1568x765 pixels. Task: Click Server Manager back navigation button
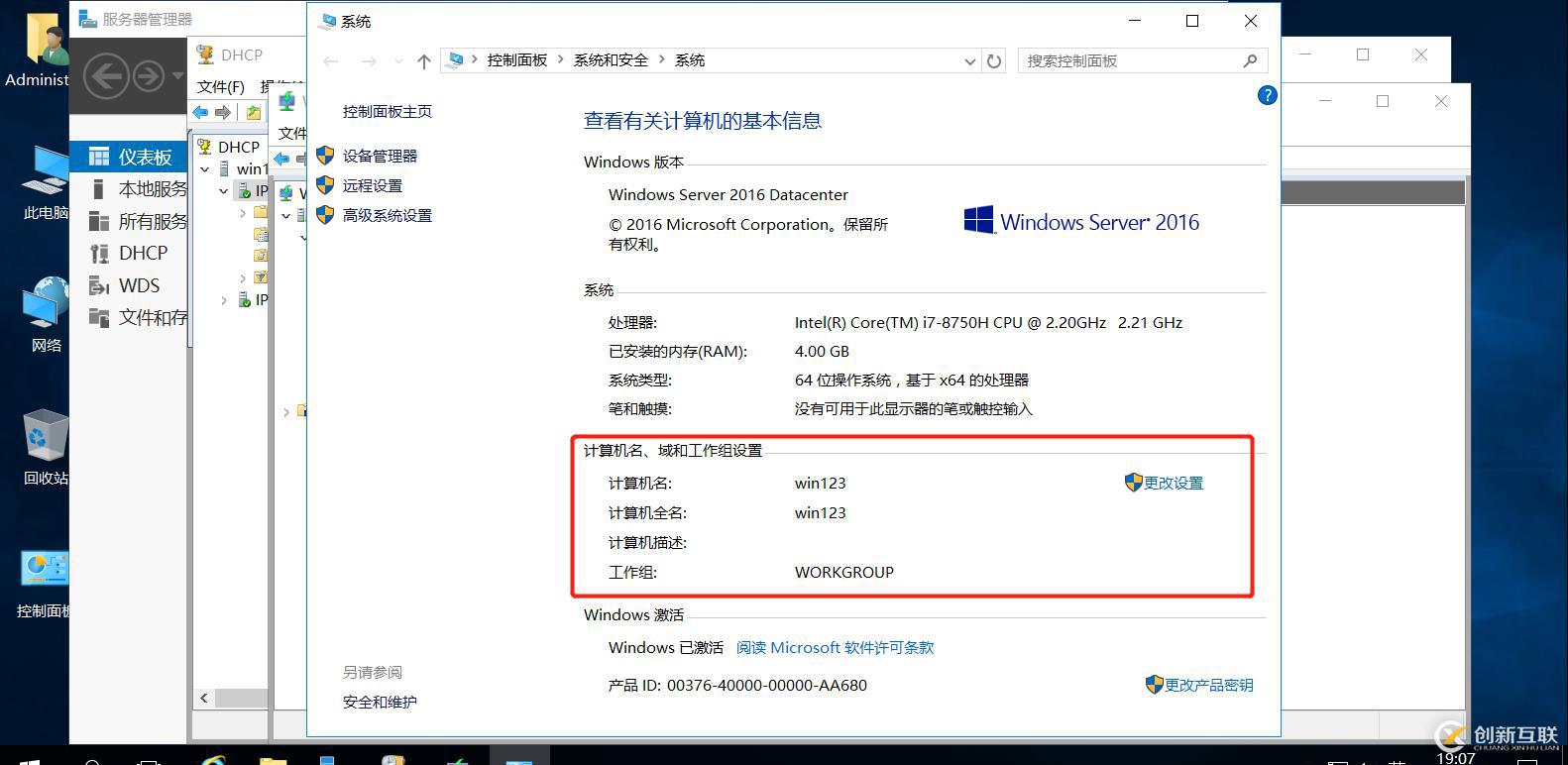(x=106, y=76)
